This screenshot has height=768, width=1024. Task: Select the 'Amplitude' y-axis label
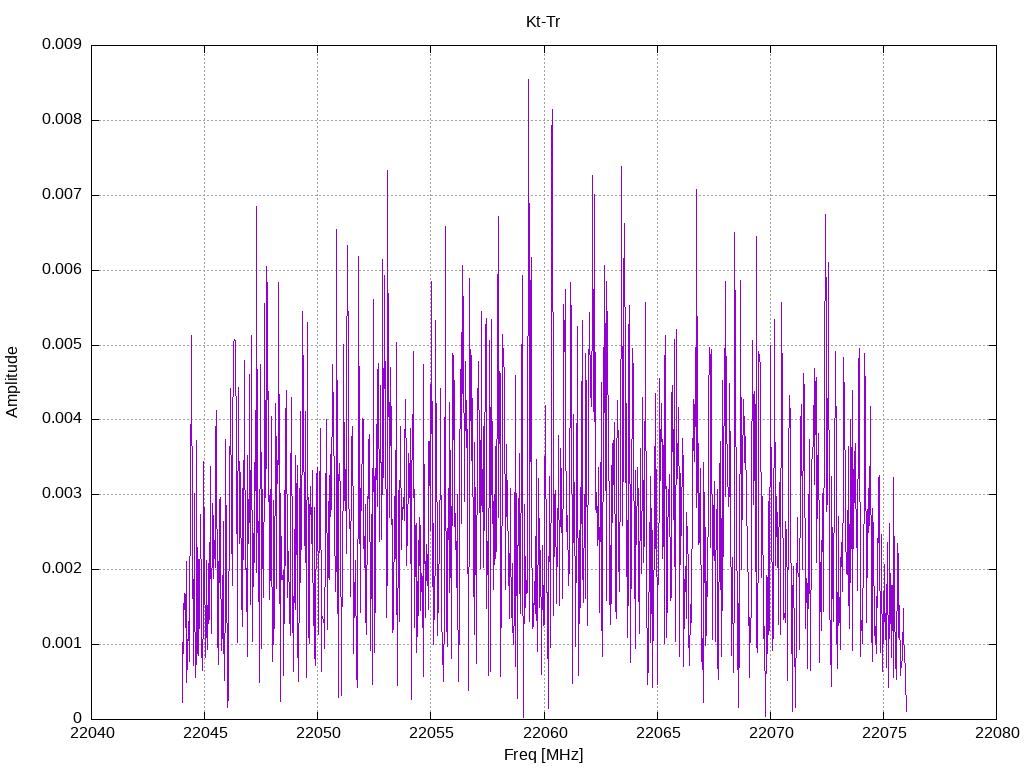coord(12,382)
